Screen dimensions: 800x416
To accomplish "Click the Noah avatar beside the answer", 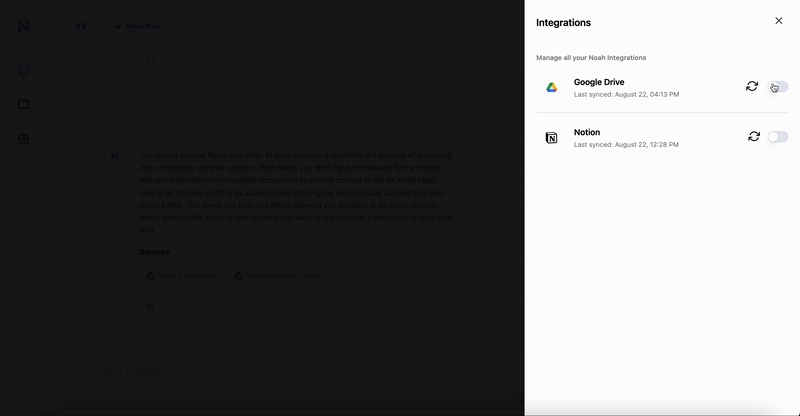I will pyautogui.click(x=115, y=157).
